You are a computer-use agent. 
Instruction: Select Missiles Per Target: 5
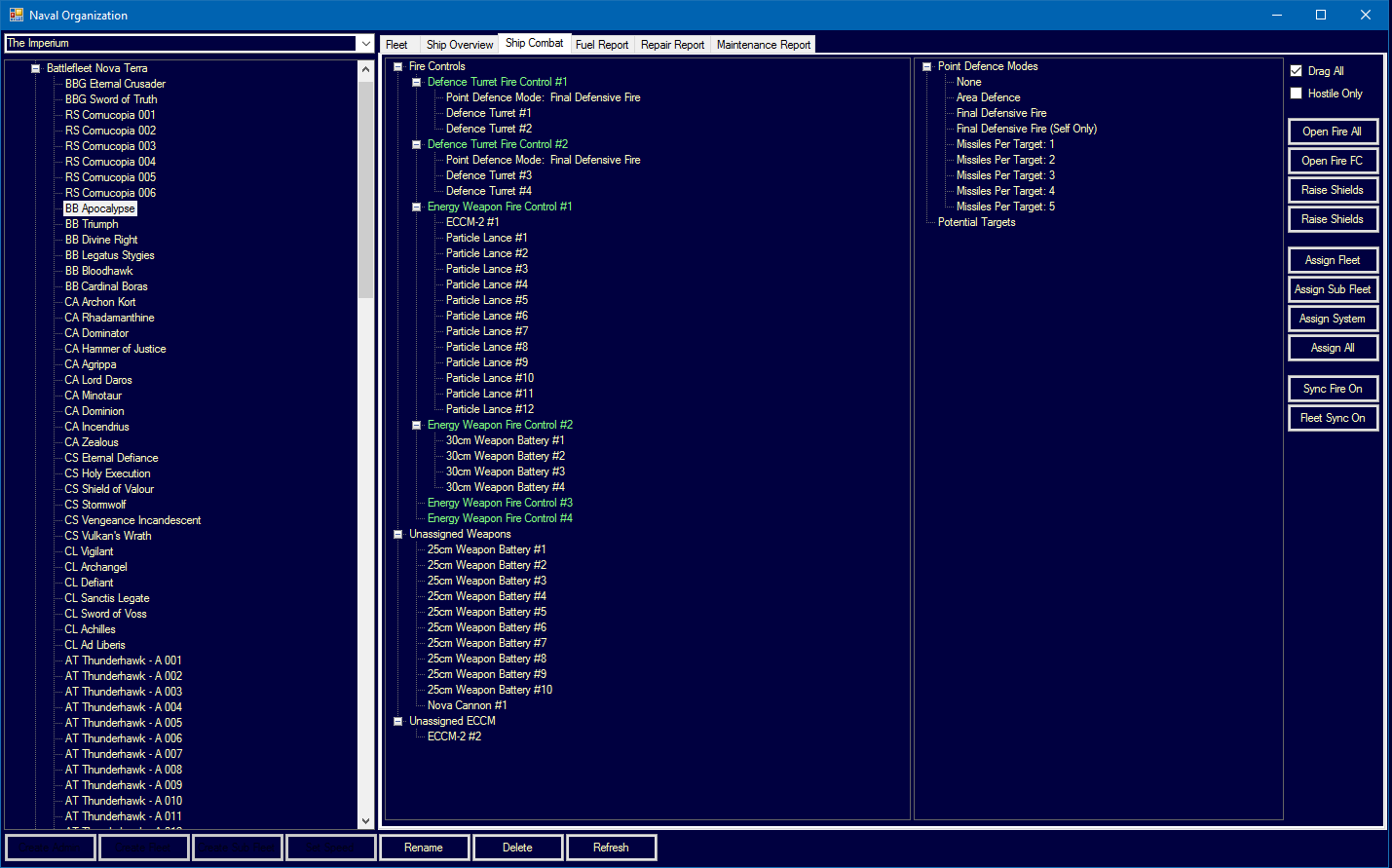1005,207
